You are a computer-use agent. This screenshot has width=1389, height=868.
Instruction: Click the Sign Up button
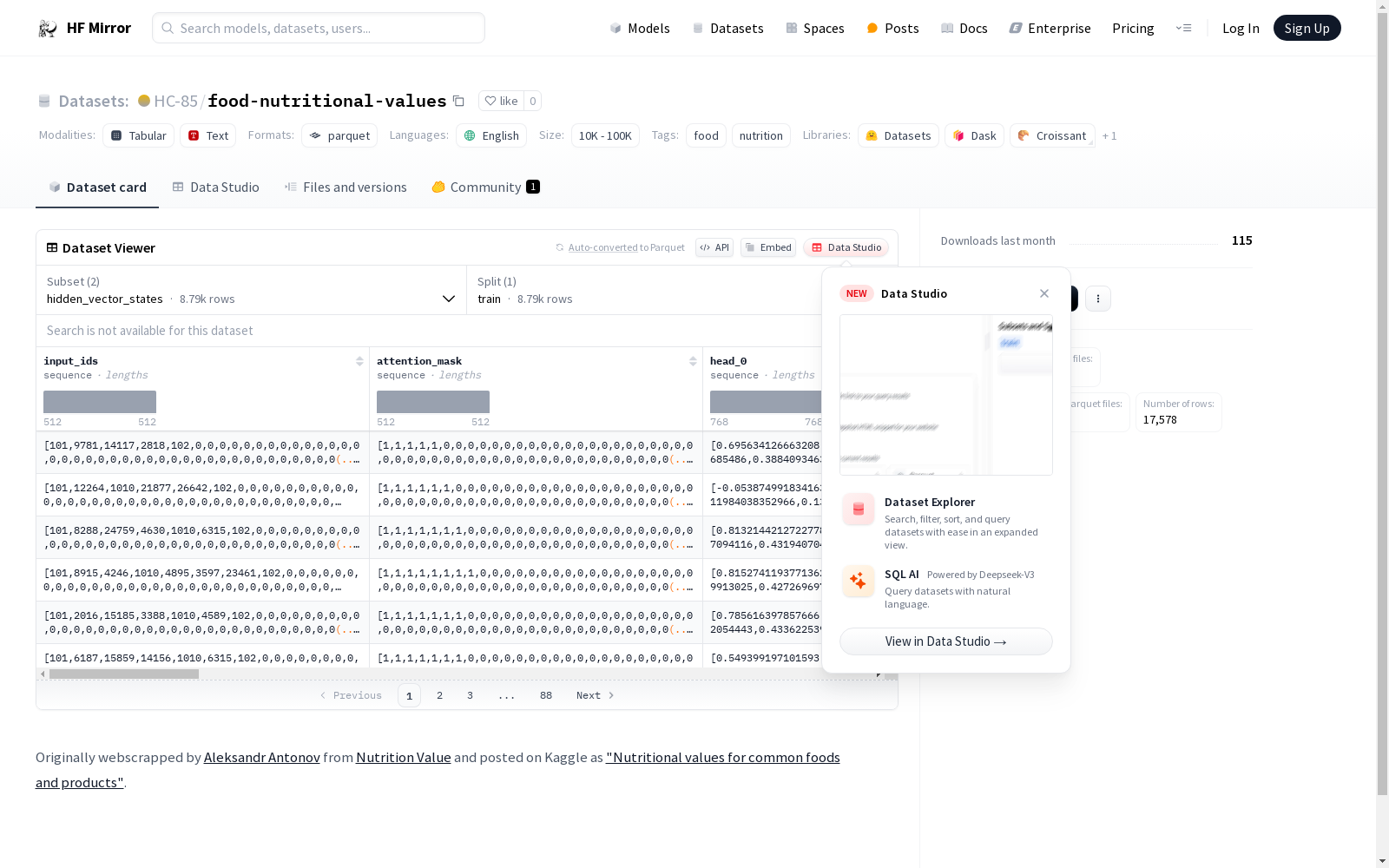(x=1307, y=28)
